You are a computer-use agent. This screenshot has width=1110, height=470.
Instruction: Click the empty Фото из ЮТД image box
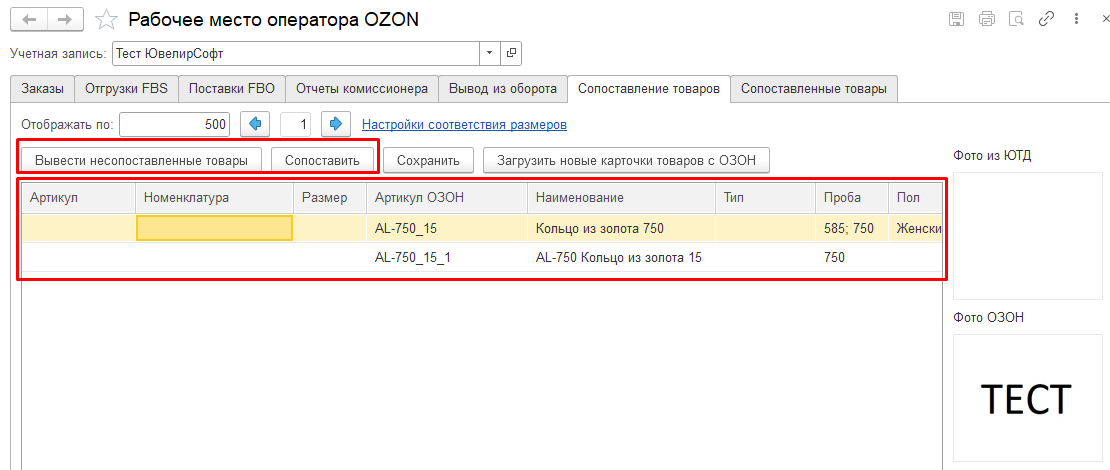pyautogui.click(x=1027, y=236)
